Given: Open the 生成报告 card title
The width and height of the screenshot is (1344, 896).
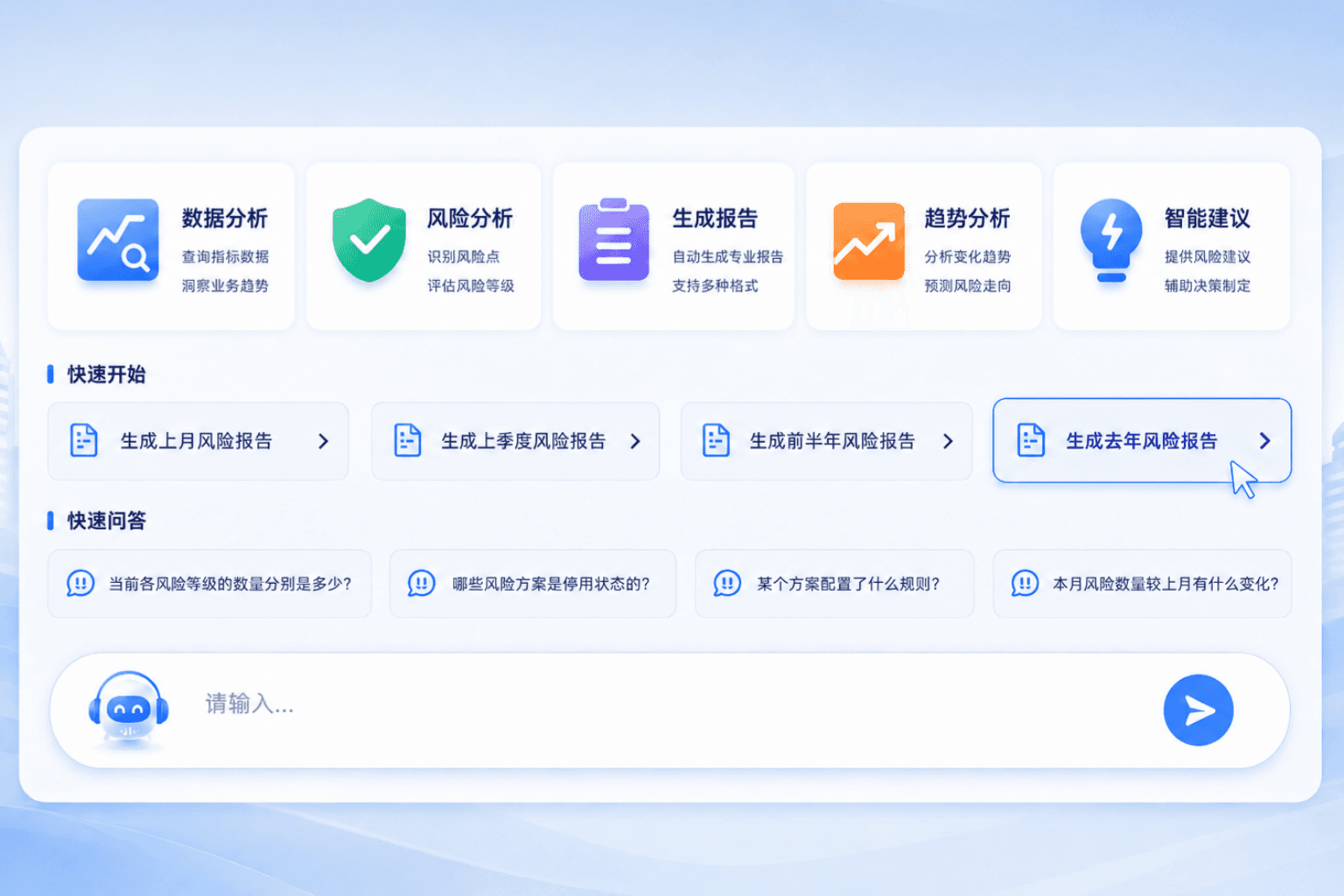Looking at the screenshot, I should 715,218.
